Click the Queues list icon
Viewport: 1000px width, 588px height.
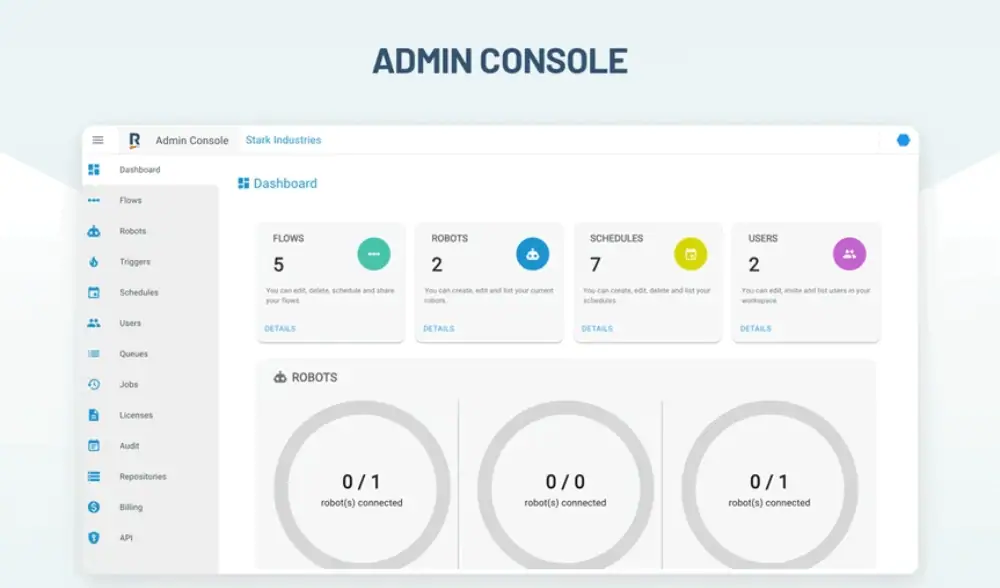[94, 354]
